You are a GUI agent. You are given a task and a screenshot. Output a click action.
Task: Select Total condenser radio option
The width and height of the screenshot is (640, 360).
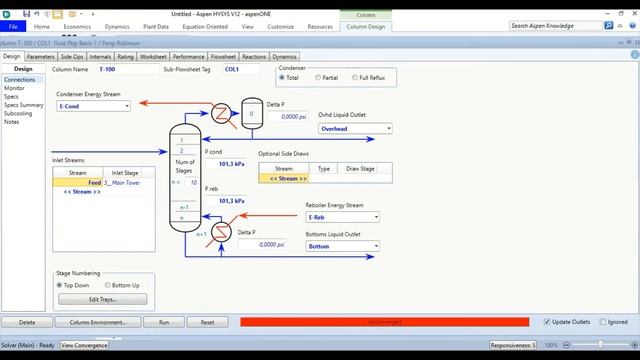[282, 78]
